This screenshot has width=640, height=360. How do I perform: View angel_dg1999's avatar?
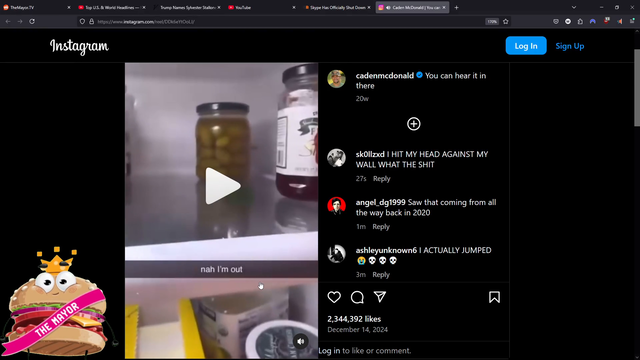coord(336,205)
